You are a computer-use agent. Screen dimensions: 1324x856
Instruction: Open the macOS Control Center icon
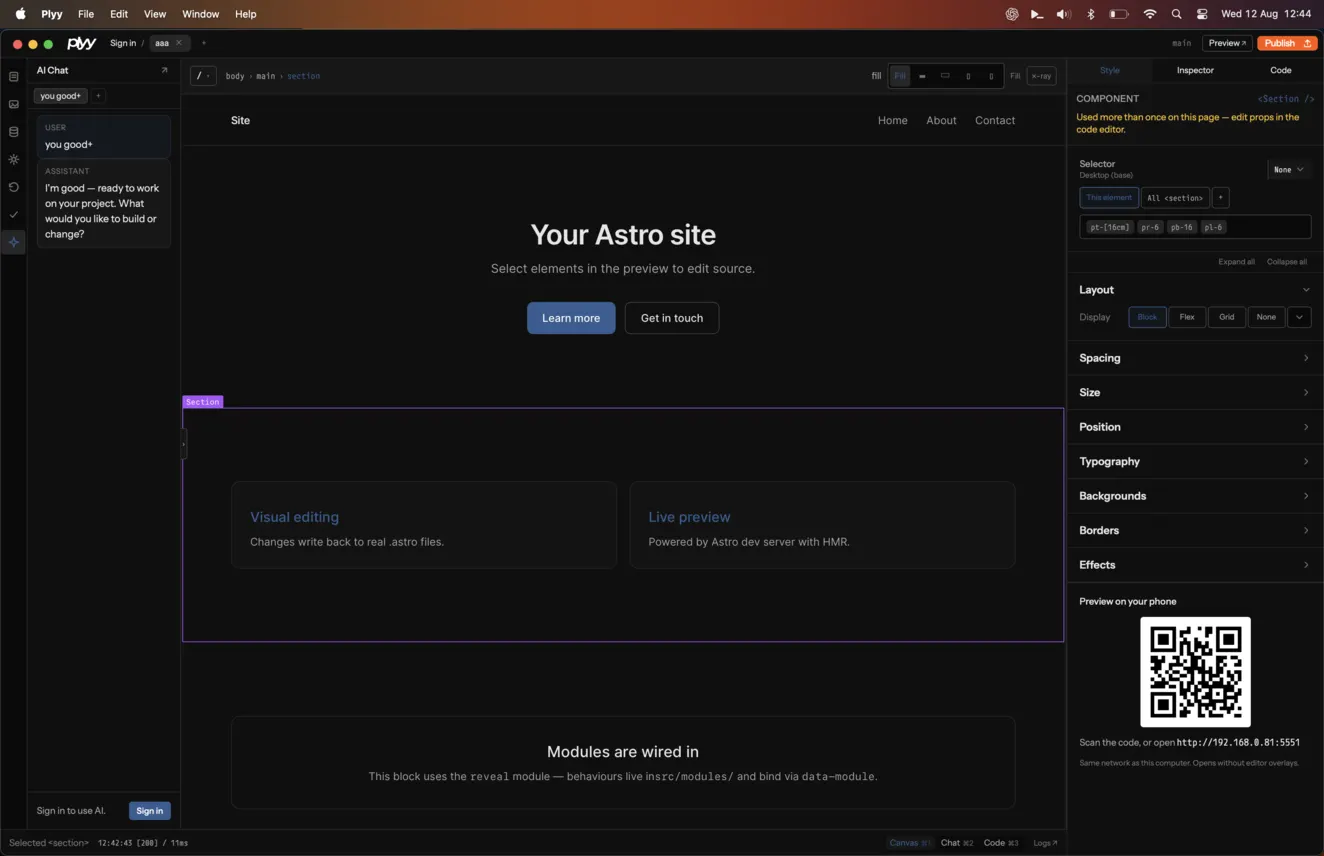pyautogui.click(x=1202, y=14)
